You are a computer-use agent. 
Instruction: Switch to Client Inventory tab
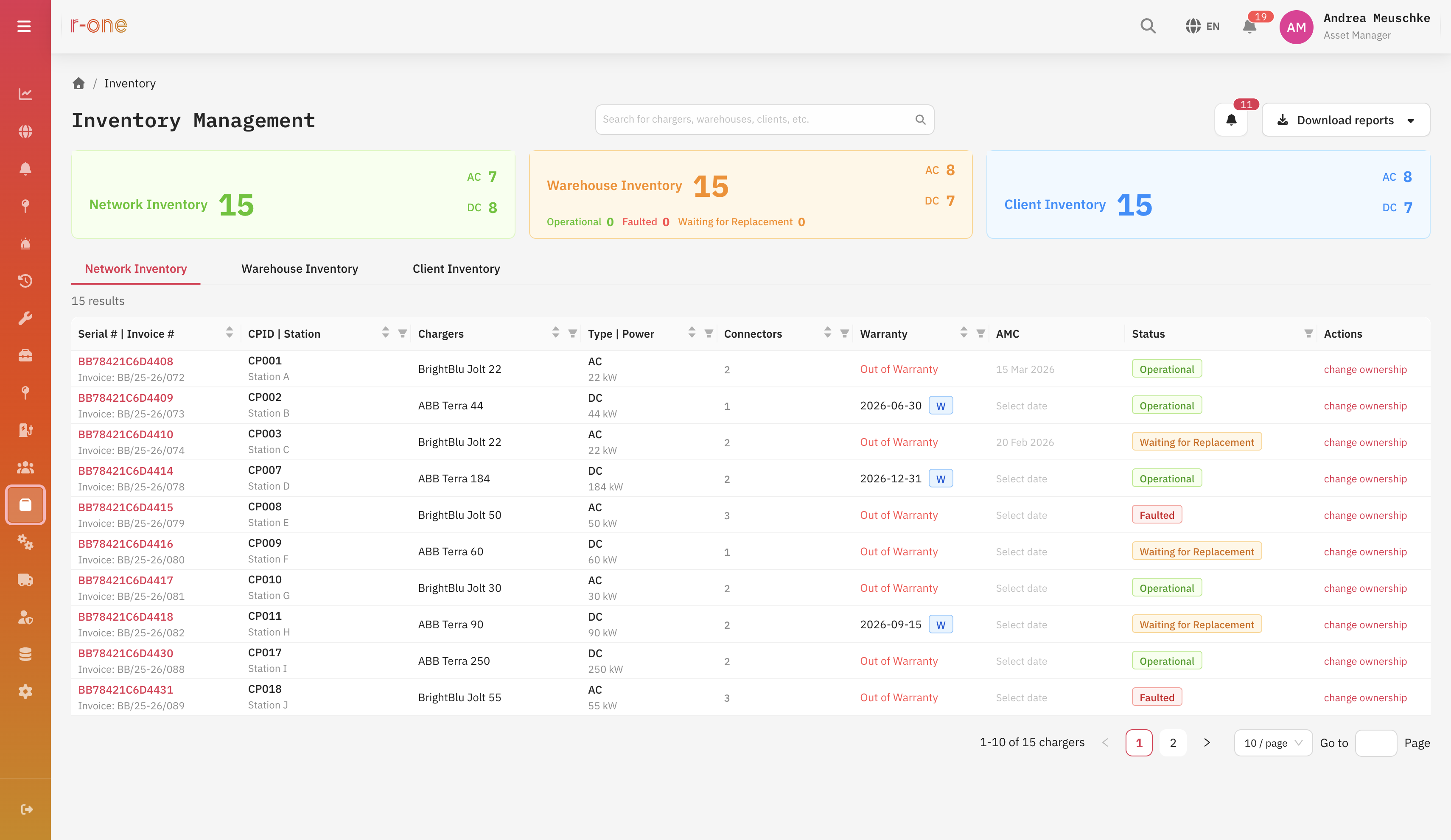pyautogui.click(x=456, y=268)
